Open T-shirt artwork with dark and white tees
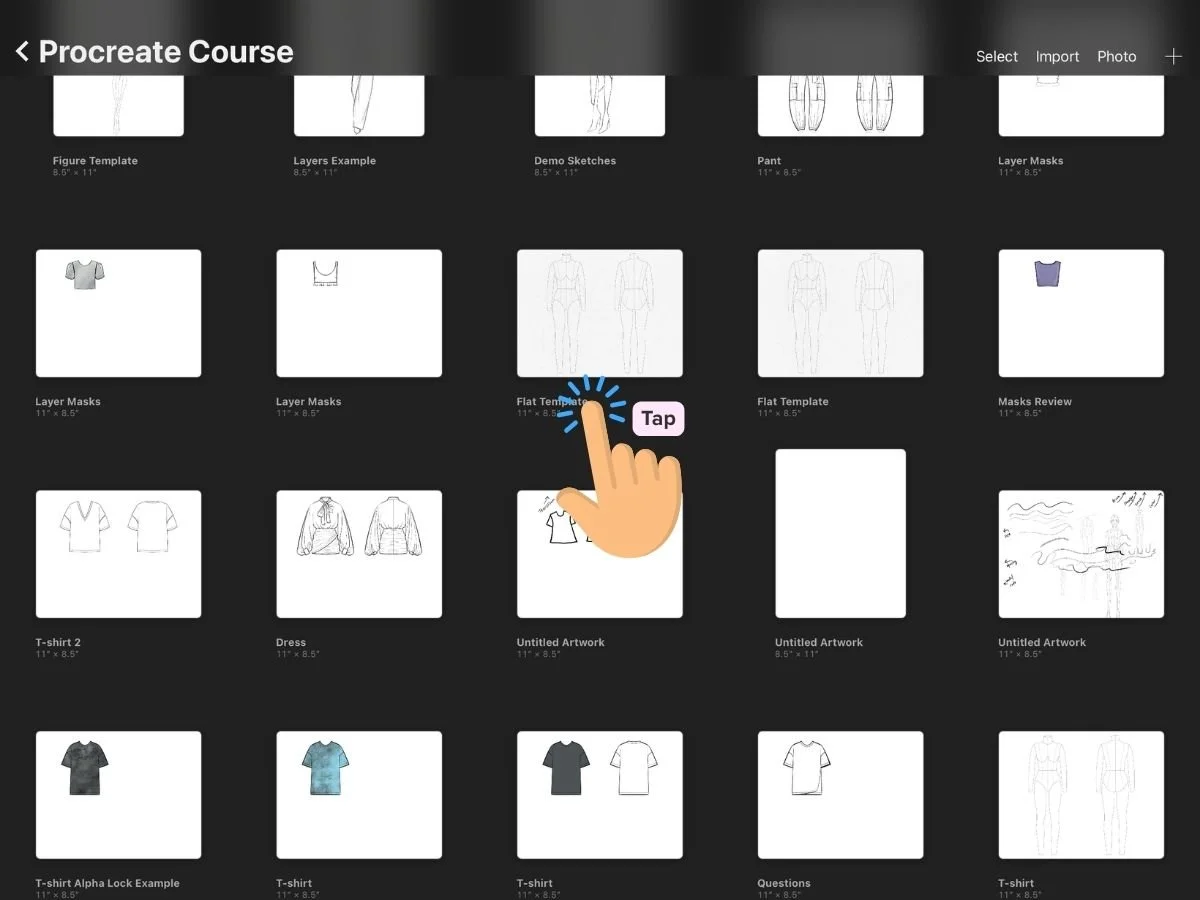The image size is (1200, 900). click(x=600, y=795)
